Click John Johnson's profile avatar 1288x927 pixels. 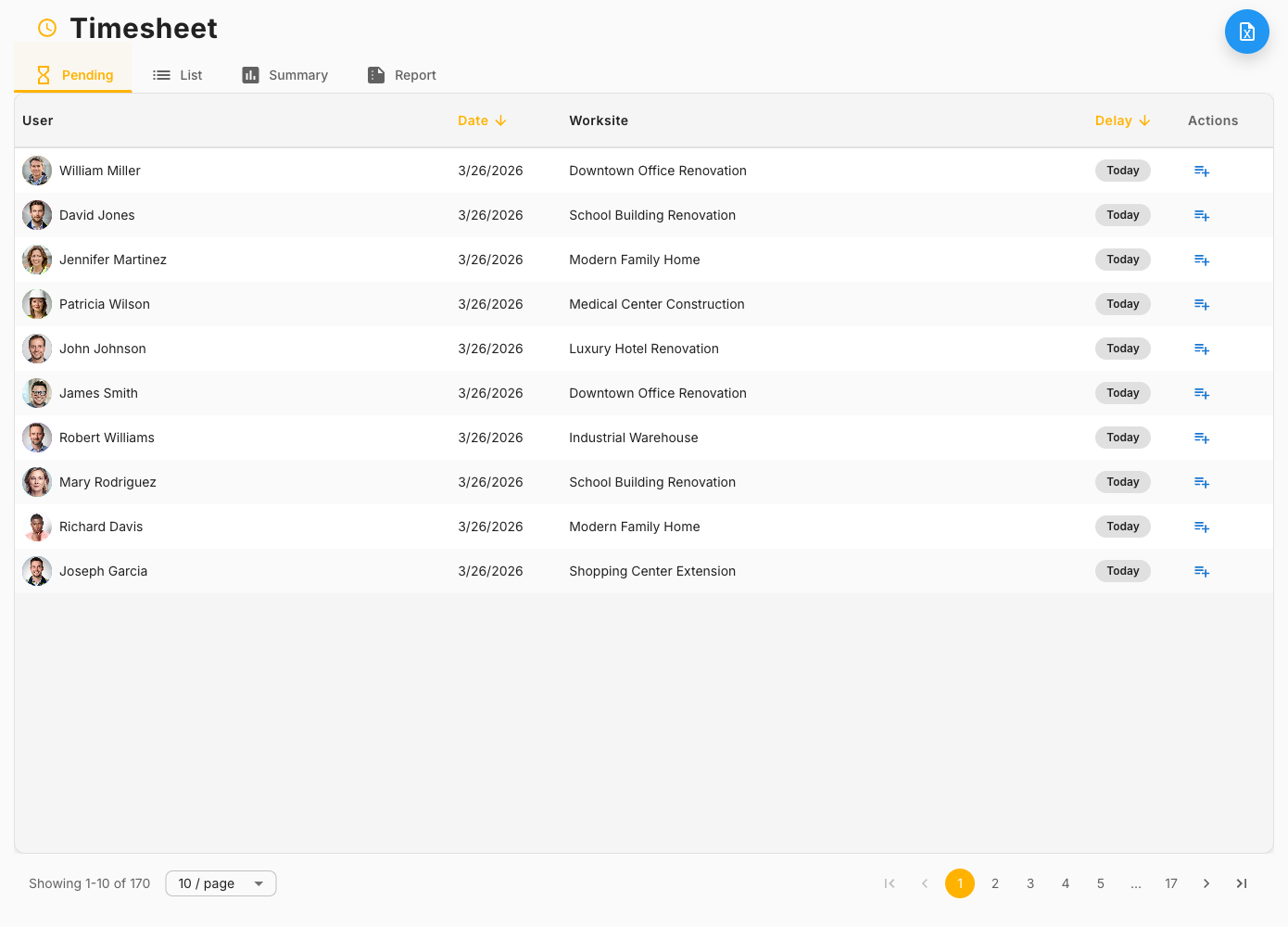36,349
